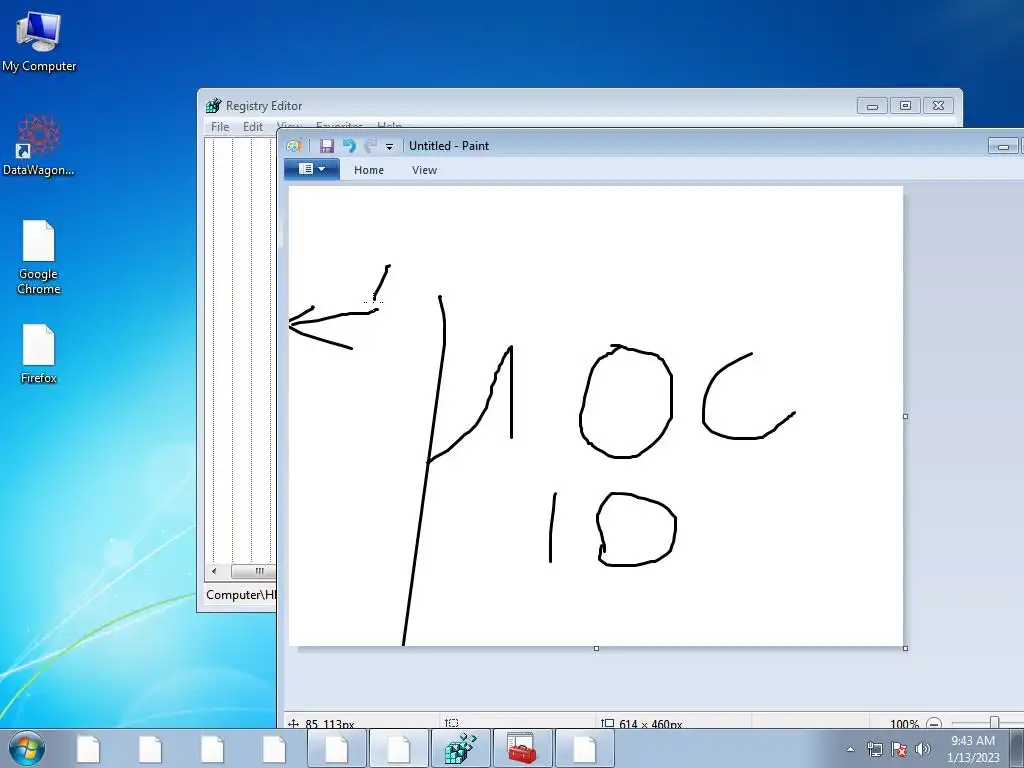
Task: Click the horizontal scrollbar thumb in Registry Editor
Action: 255,571
